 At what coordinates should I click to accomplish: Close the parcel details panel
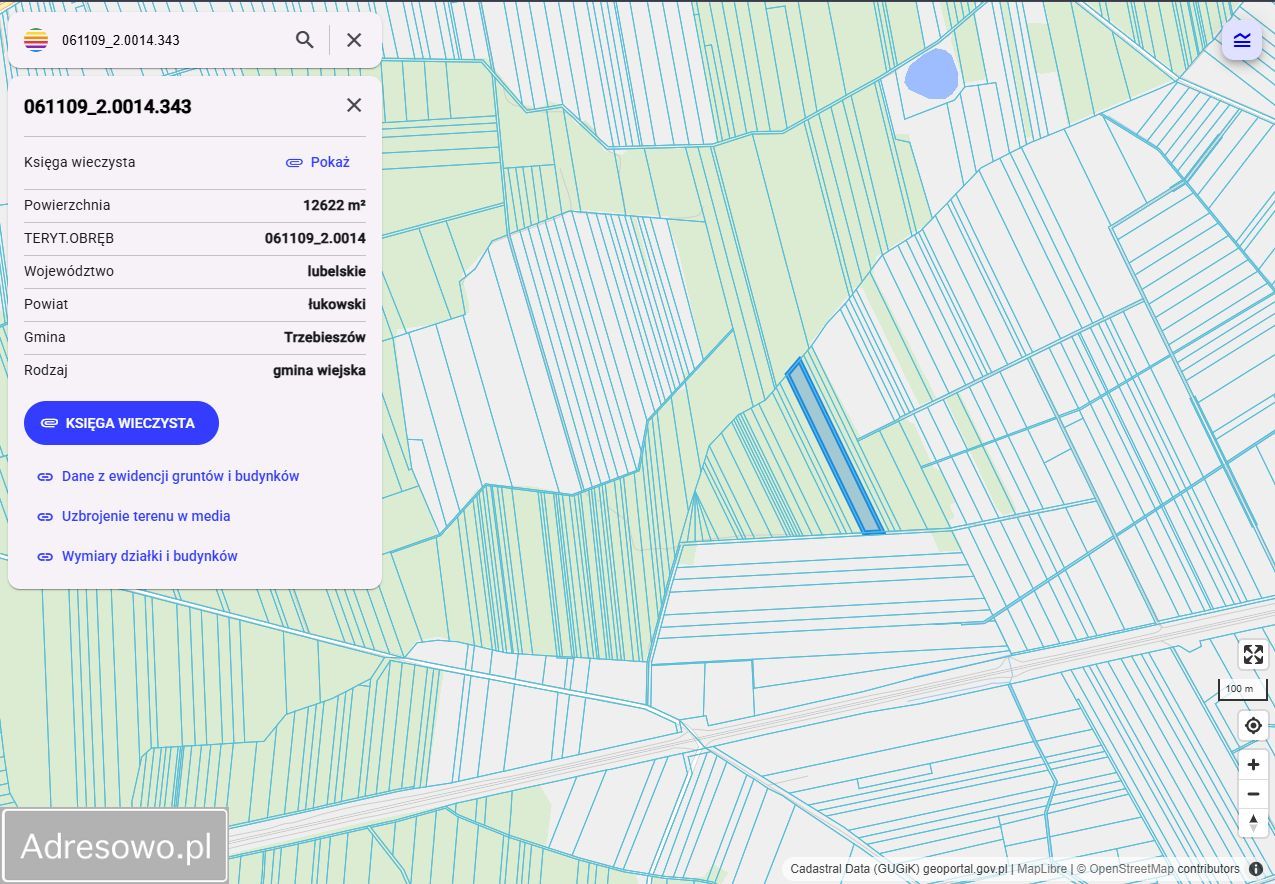point(354,105)
